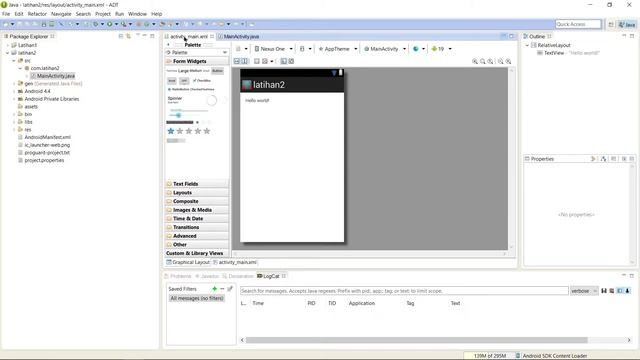
Task: Expand the Latihan1 project node
Action: (x=7, y=45)
